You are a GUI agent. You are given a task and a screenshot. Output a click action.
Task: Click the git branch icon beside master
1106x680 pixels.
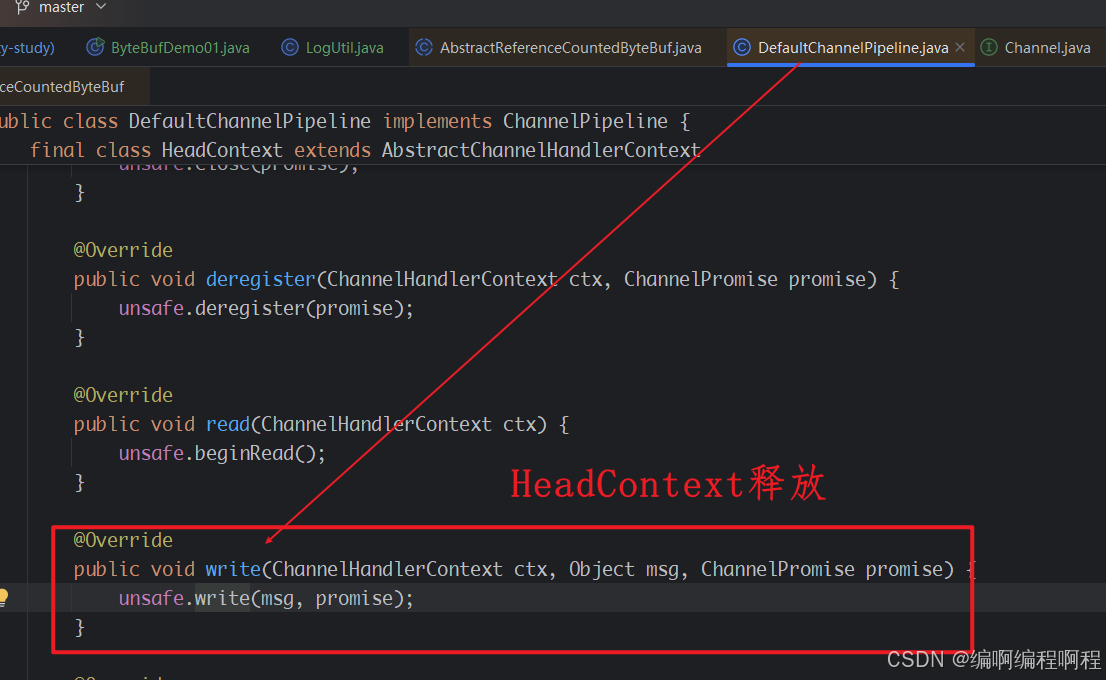(x=22, y=7)
